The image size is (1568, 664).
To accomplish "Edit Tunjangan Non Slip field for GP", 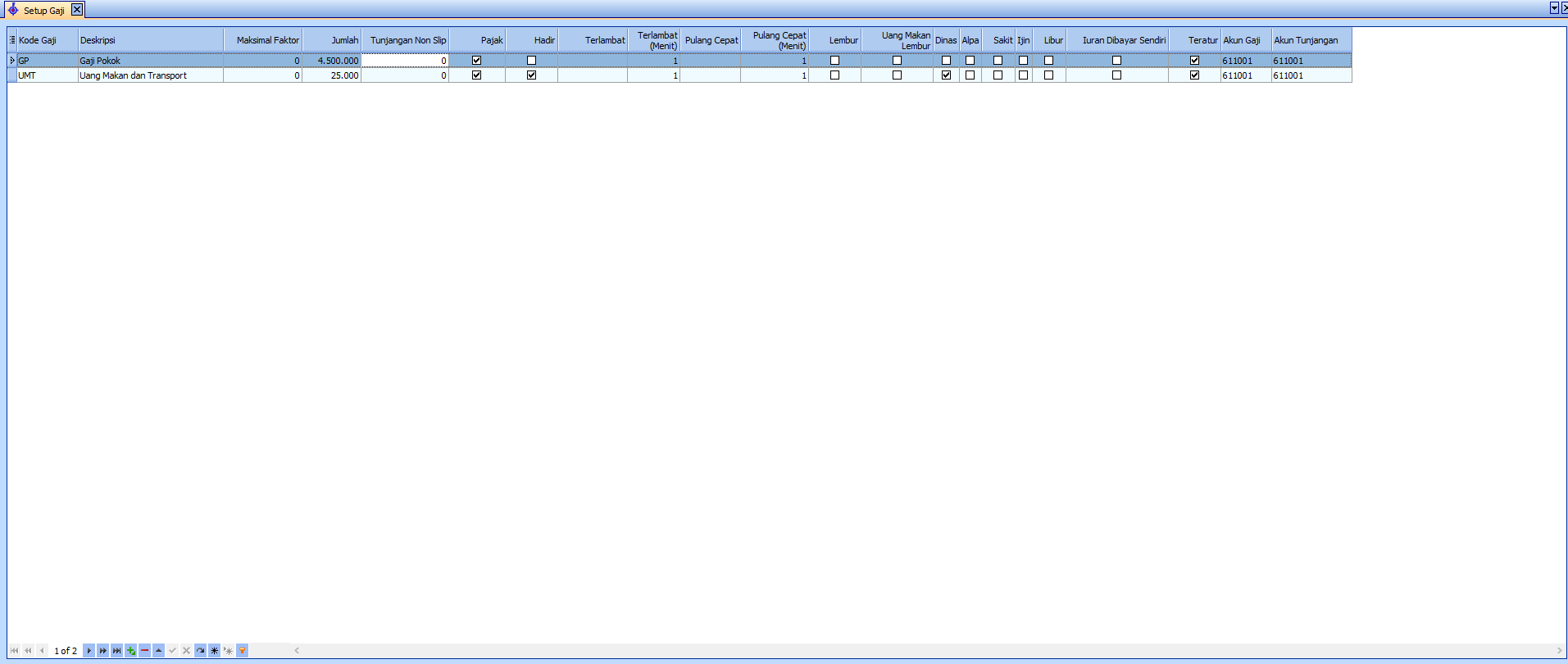I will [x=406, y=61].
